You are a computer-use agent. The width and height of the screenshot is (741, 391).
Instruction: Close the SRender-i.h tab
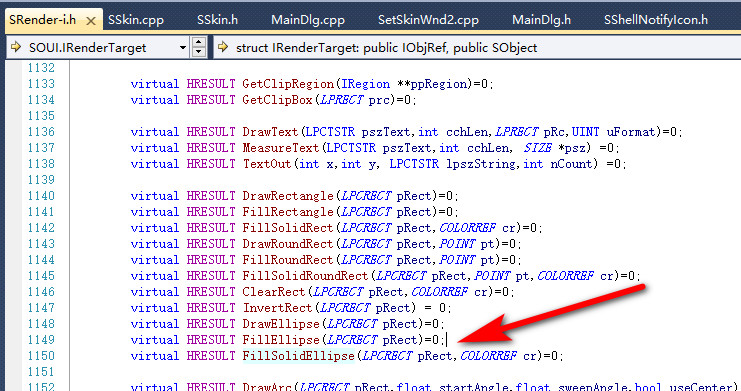click(x=91, y=21)
